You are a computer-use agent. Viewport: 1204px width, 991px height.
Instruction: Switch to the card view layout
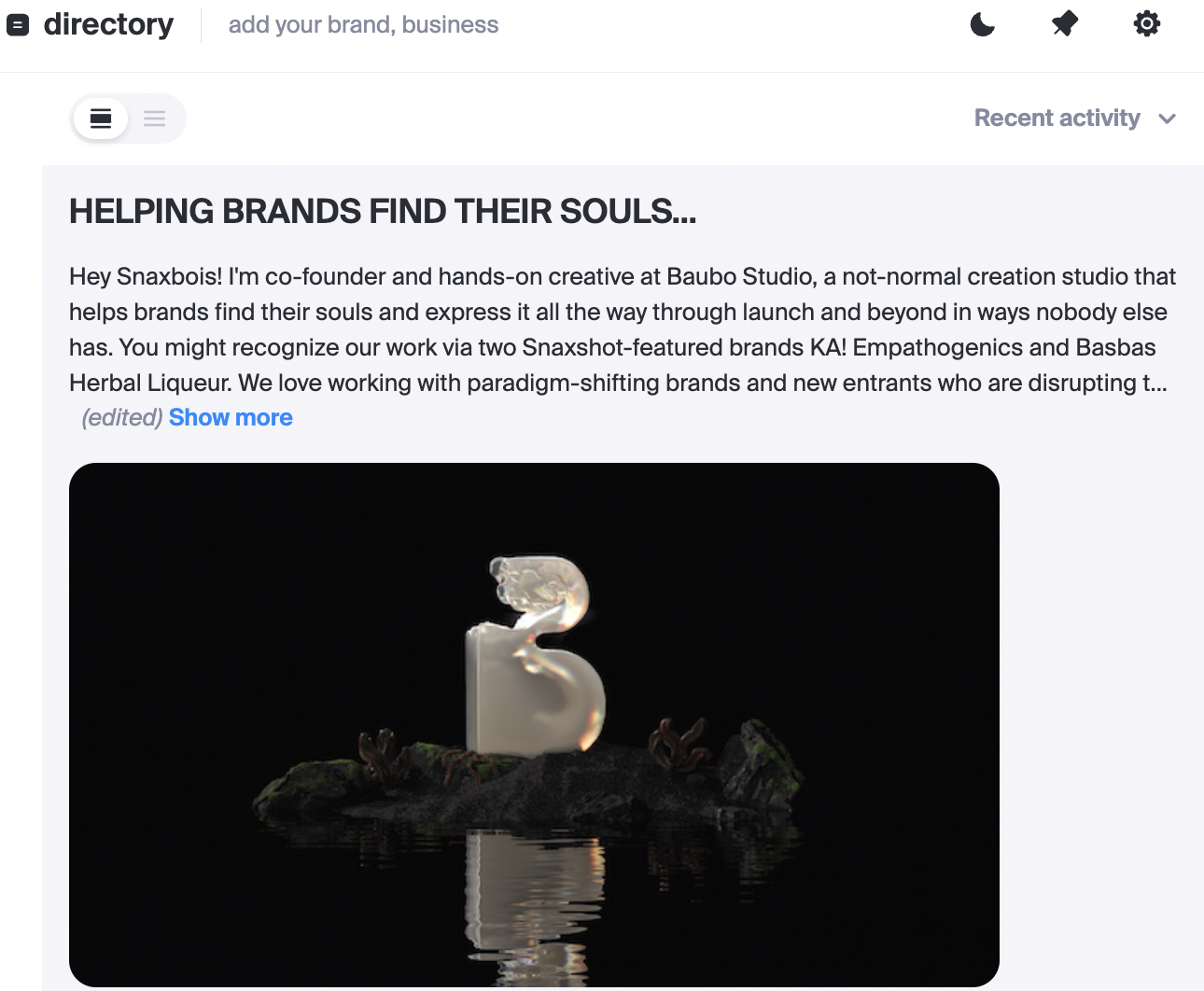101,119
